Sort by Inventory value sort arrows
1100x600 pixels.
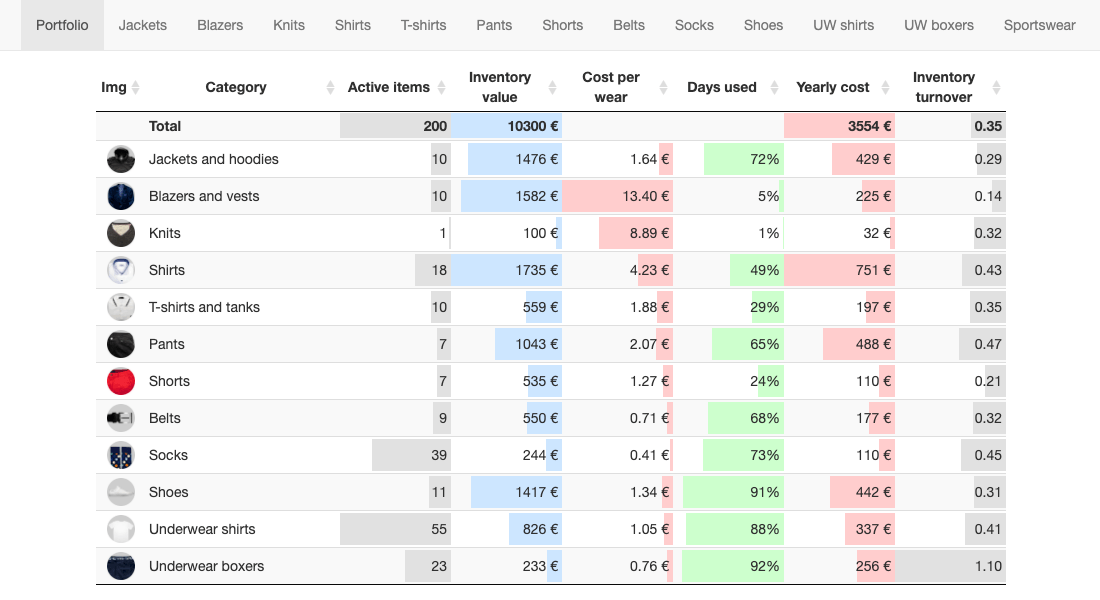(552, 88)
